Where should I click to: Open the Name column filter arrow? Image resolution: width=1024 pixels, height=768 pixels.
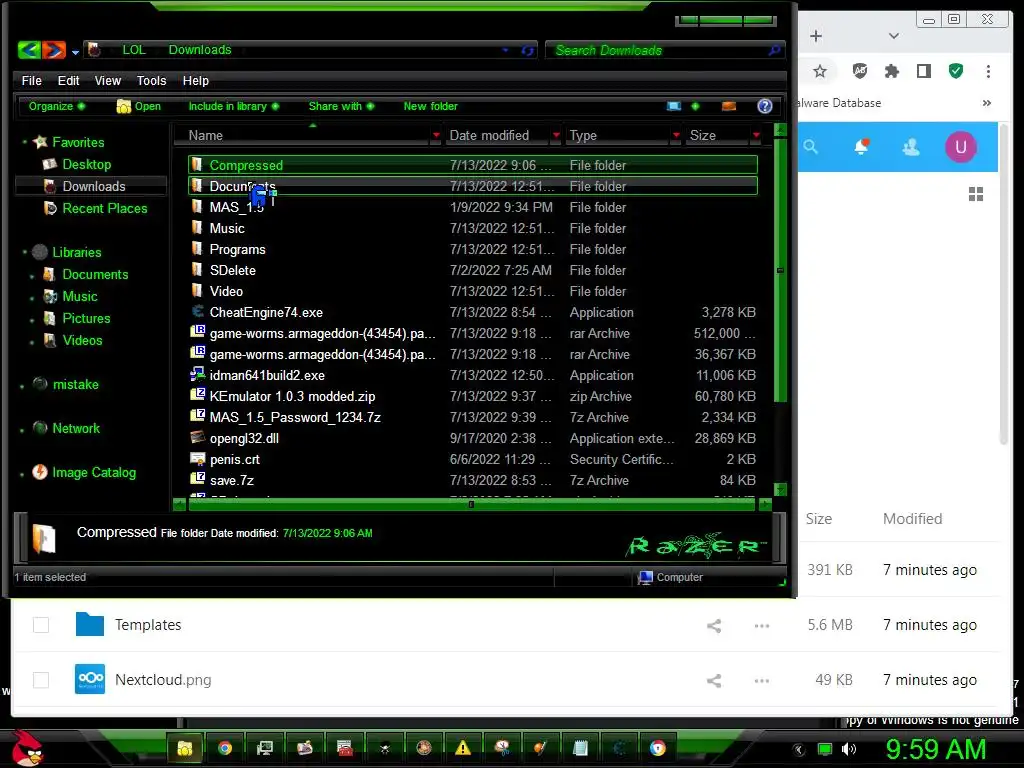coord(436,135)
